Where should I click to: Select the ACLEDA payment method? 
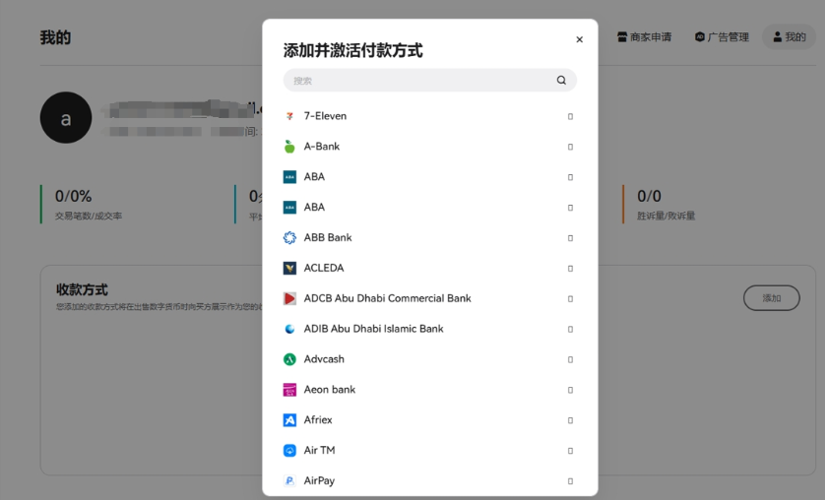click(430, 268)
